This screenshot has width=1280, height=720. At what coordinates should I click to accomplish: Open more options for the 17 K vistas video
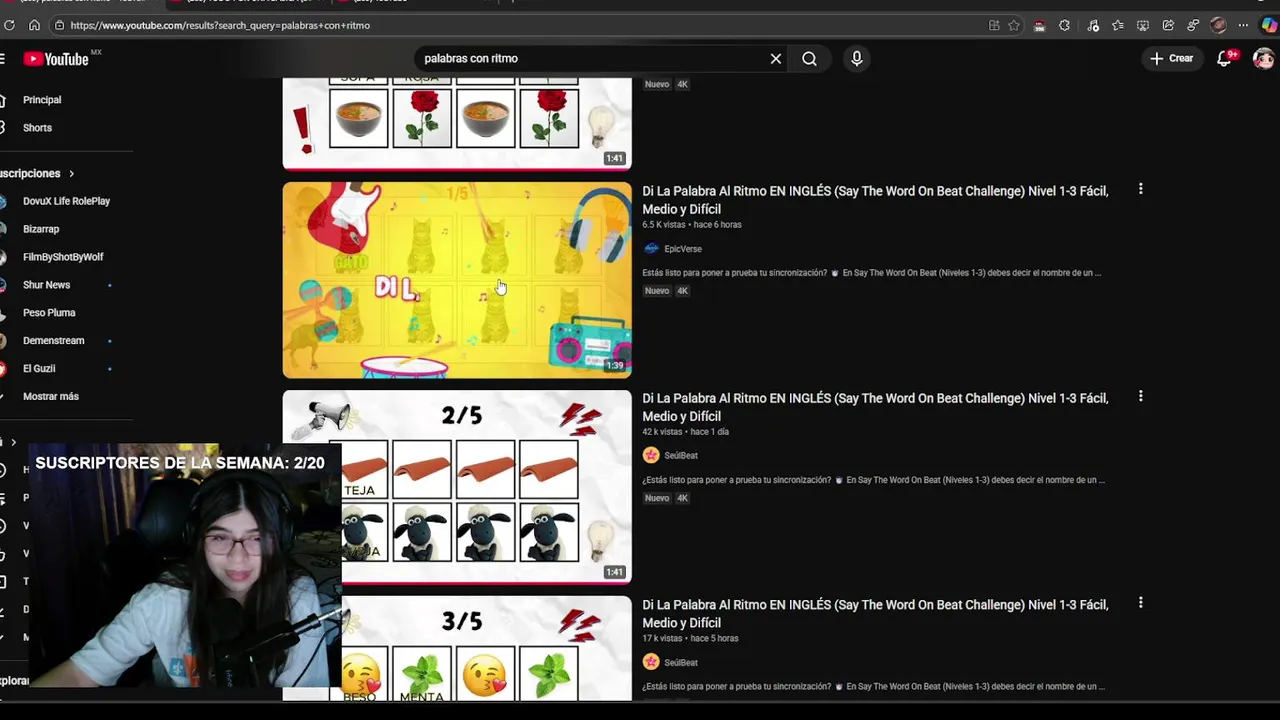1140,603
